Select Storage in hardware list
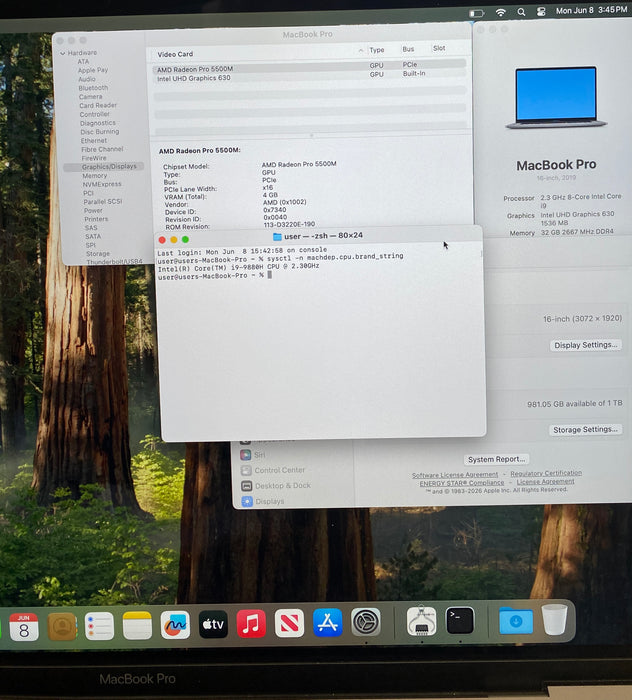Image resolution: width=632 pixels, height=700 pixels. [98, 254]
